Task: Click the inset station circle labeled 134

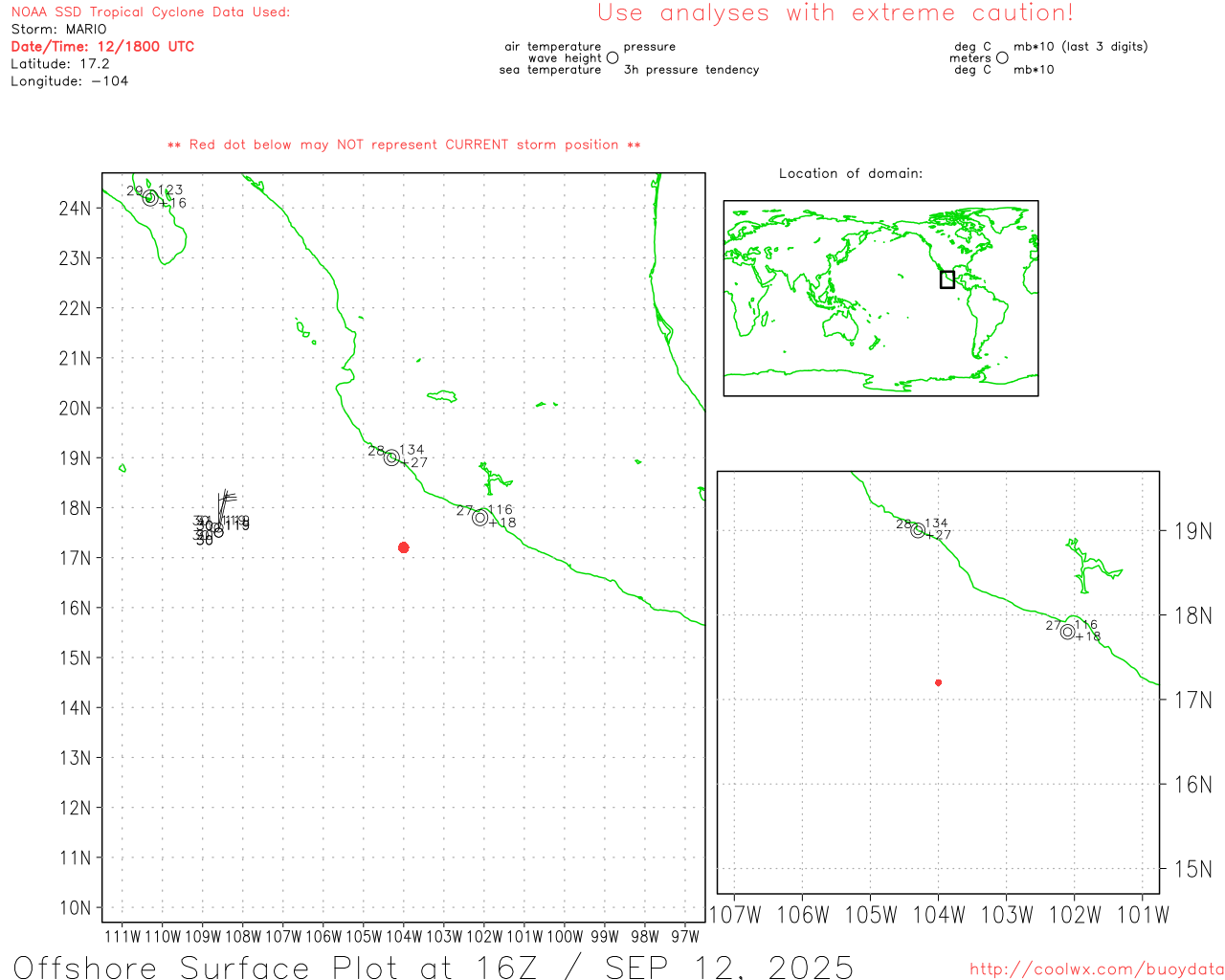Action: click(x=918, y=530)
